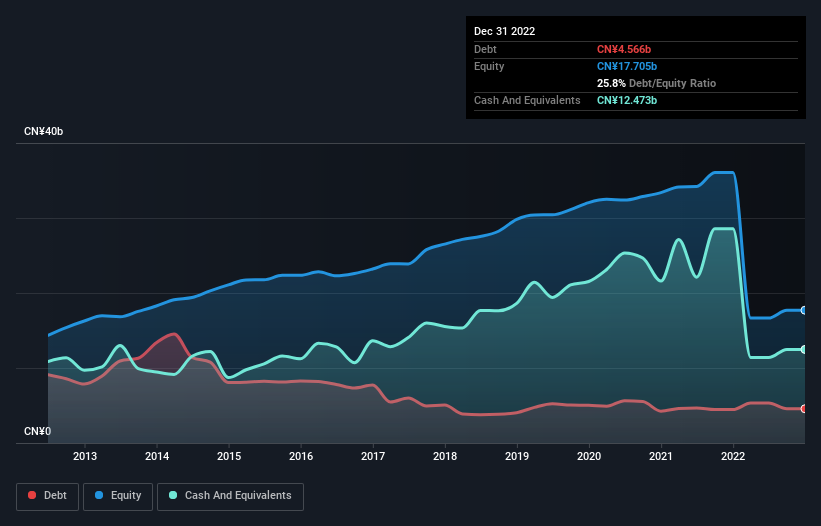Click the 2021 x-axis label
This screenshot has width=821, height=526.
(x=661, y=456)
